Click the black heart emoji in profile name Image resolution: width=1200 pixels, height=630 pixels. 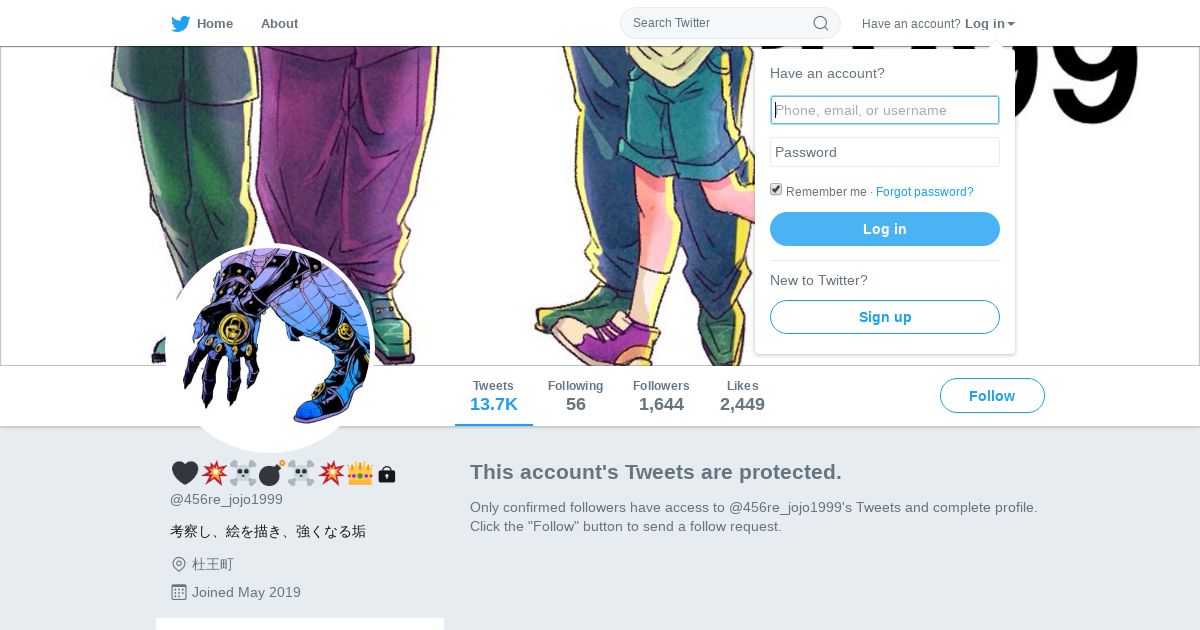click(185, 473)
